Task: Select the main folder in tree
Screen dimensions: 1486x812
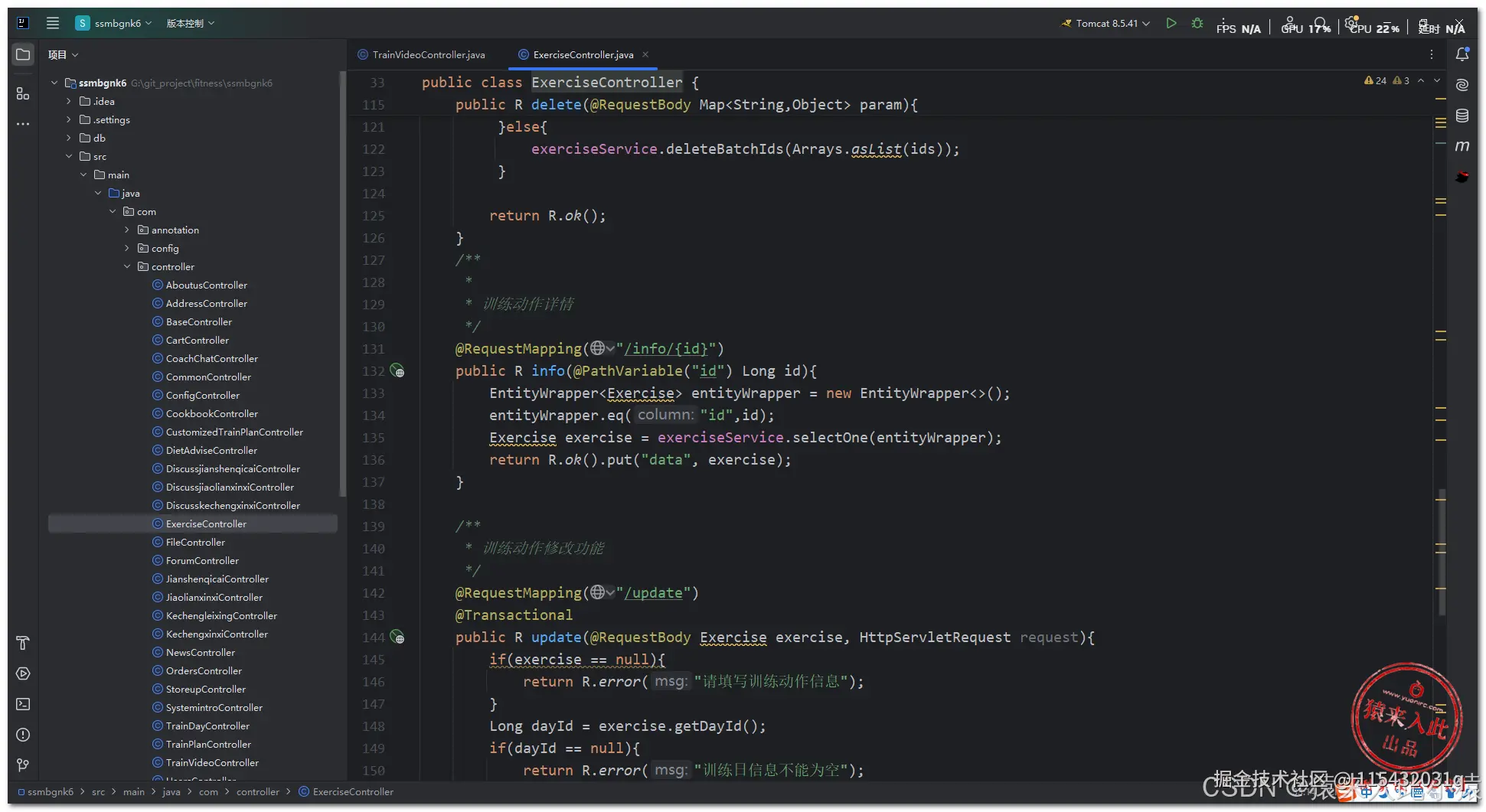Action: coord(112,174)
